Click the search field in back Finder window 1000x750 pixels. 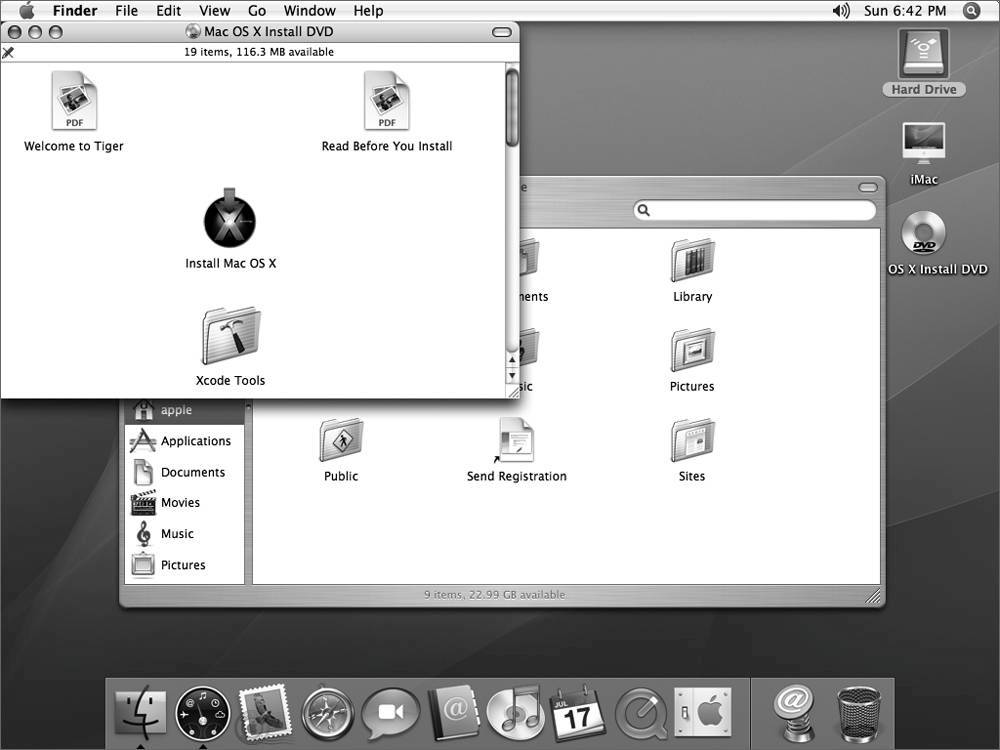754,210
